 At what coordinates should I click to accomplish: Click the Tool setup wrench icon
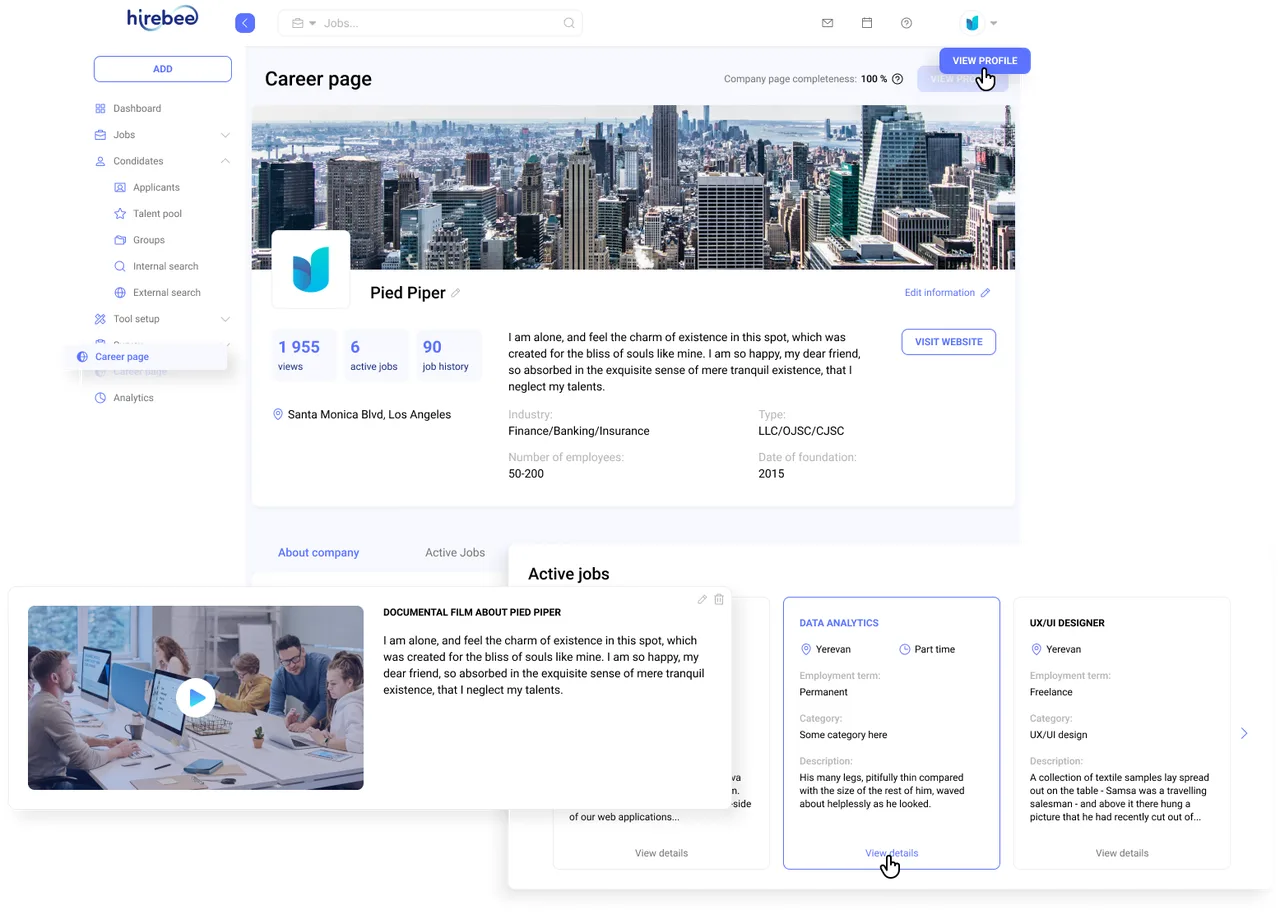click(x=100, y=319)
